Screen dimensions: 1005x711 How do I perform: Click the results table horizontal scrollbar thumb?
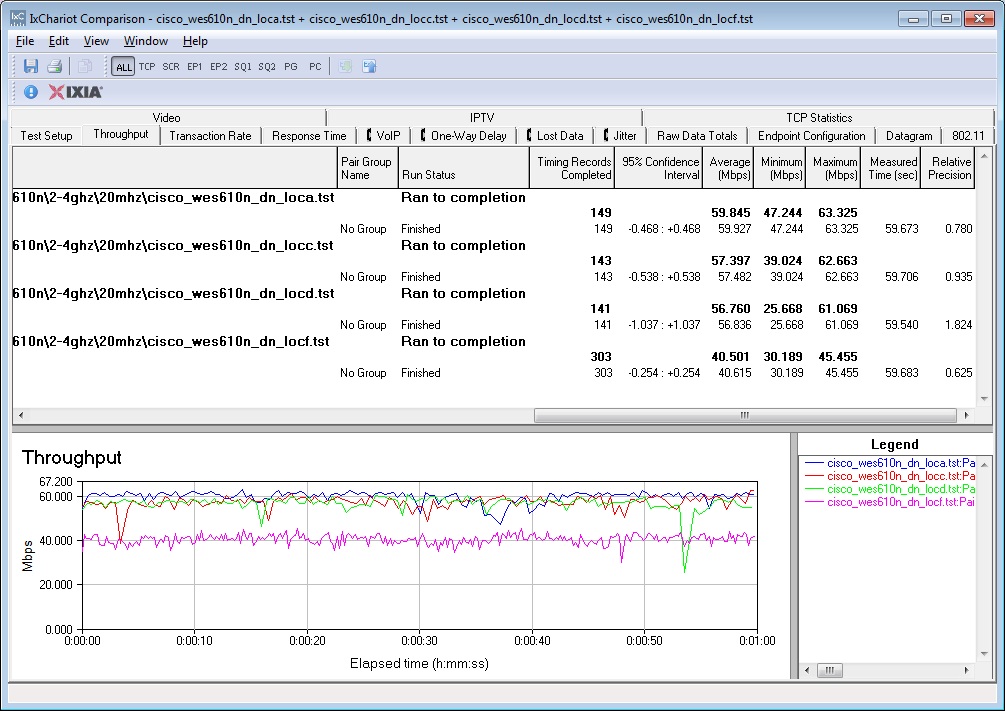click(745, 415)
